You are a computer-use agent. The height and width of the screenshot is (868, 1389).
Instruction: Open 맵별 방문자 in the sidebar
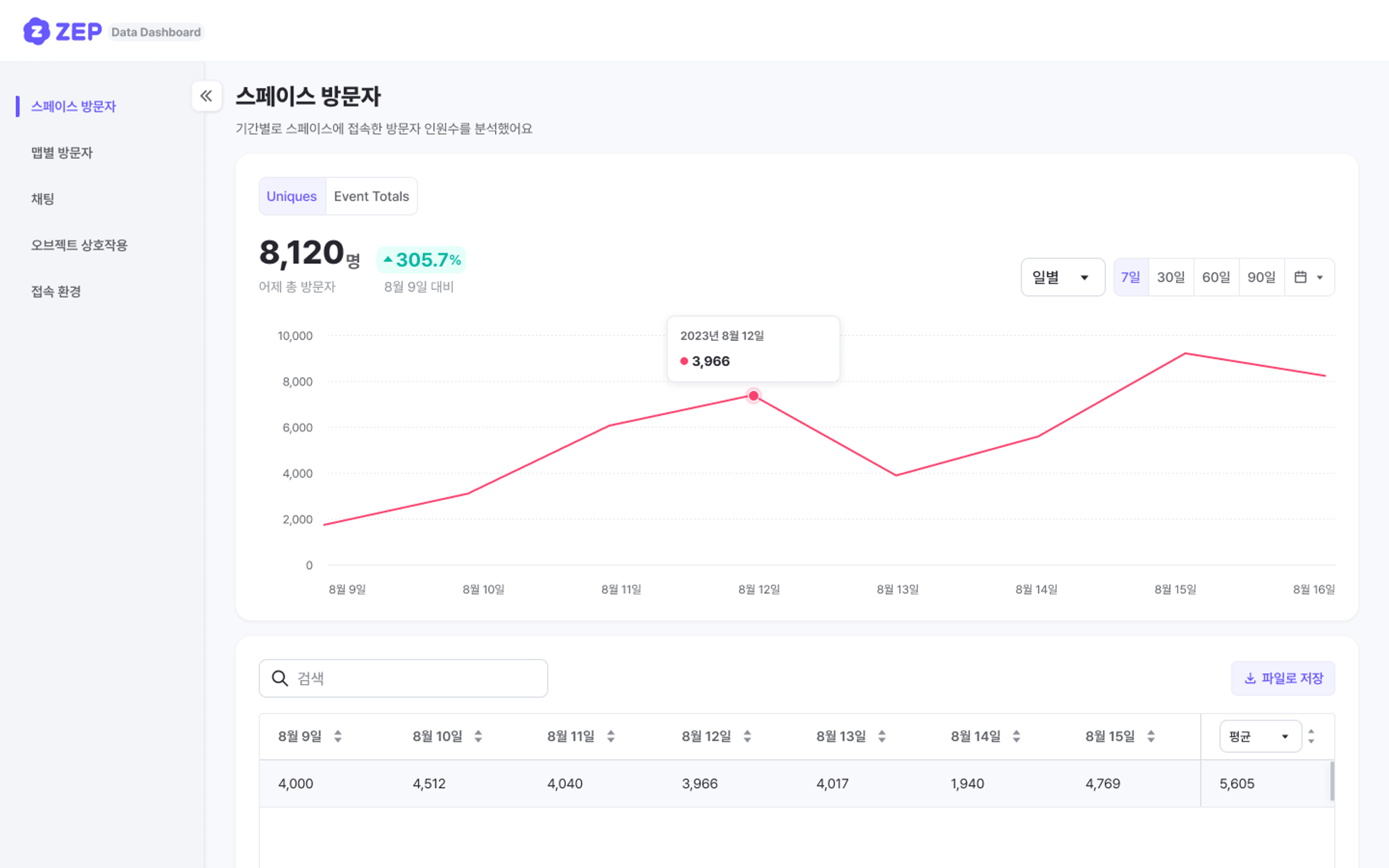62,153
